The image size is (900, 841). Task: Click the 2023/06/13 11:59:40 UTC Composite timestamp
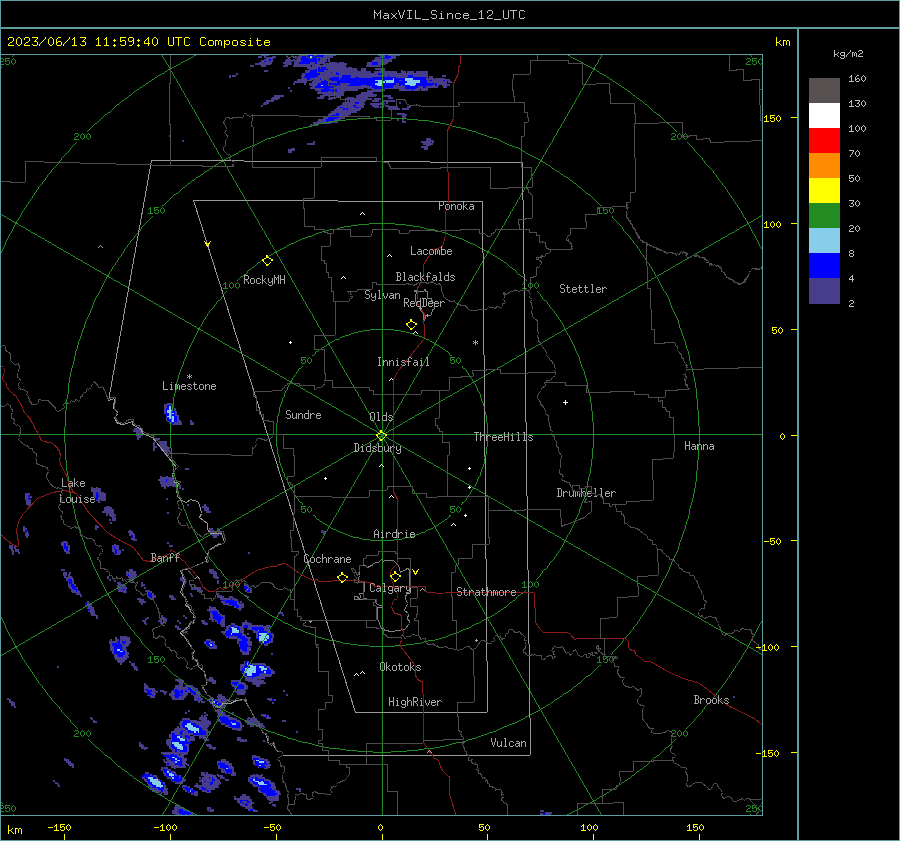click(138, 41)
